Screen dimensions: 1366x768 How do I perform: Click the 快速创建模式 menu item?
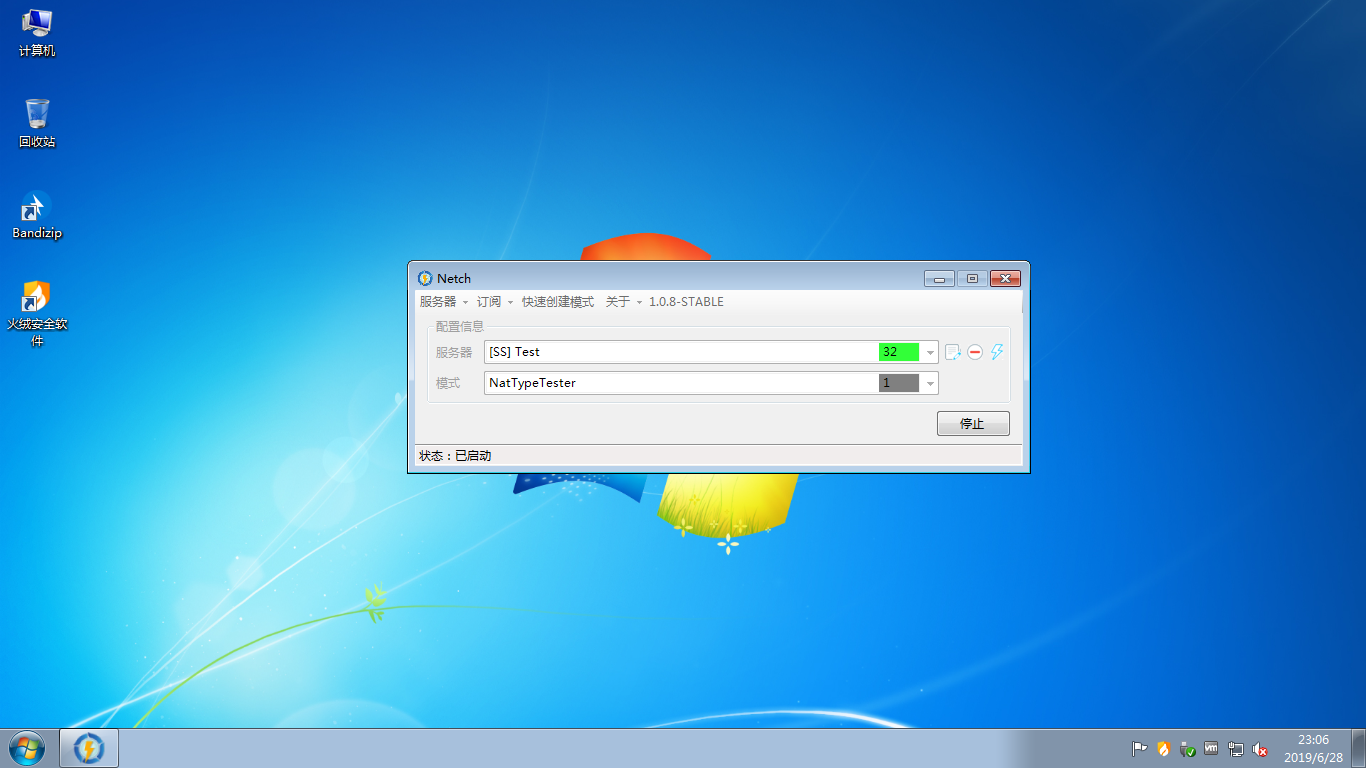pos(557,301)
